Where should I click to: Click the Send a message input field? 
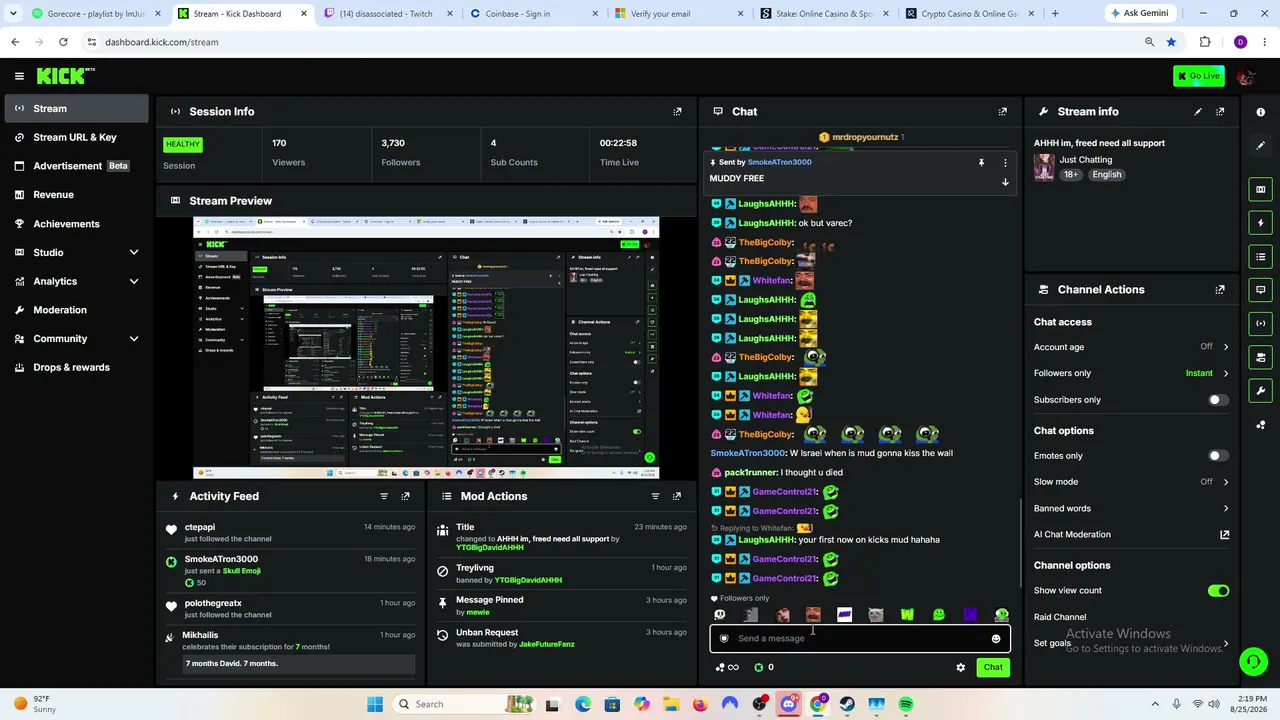[860, 639]
